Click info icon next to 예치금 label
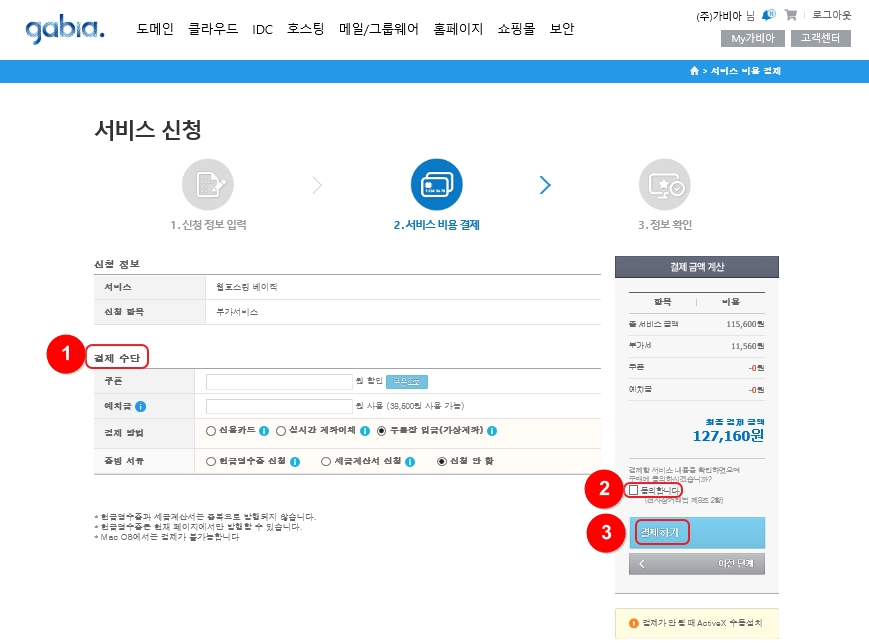The height and width of the screenshot is (643, 869). 141,406
